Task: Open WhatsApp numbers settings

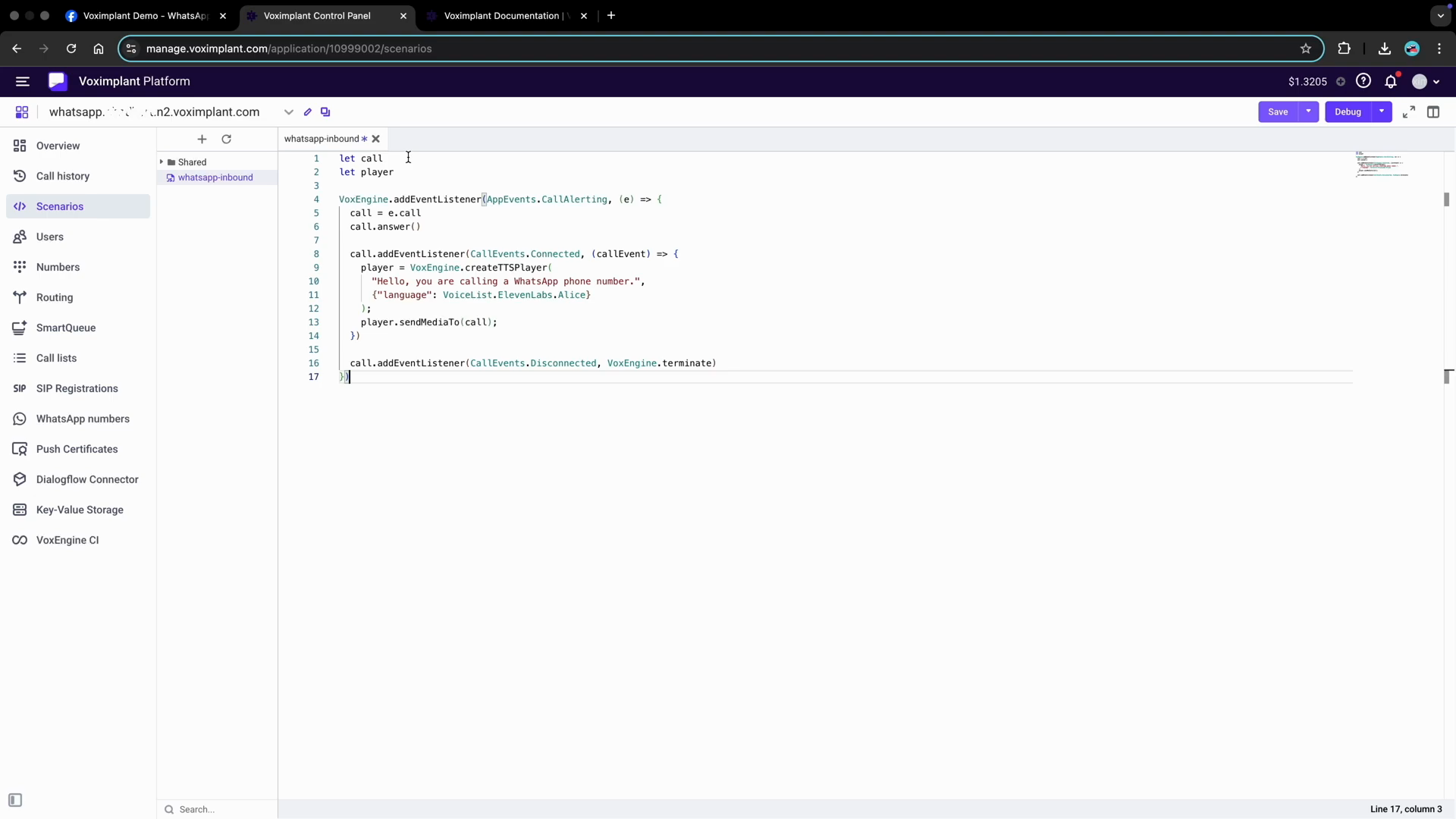Action: point(81,418)
